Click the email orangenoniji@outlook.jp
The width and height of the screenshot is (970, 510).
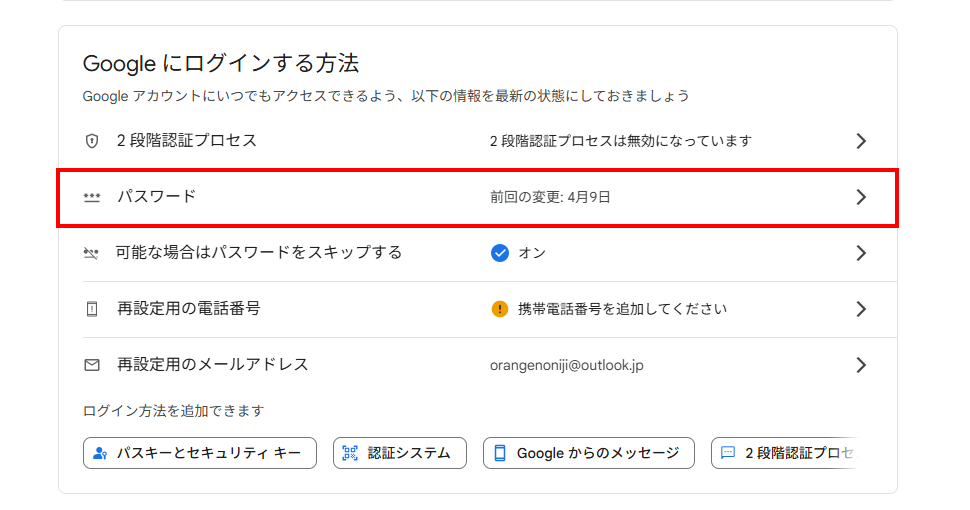[567, 365]
